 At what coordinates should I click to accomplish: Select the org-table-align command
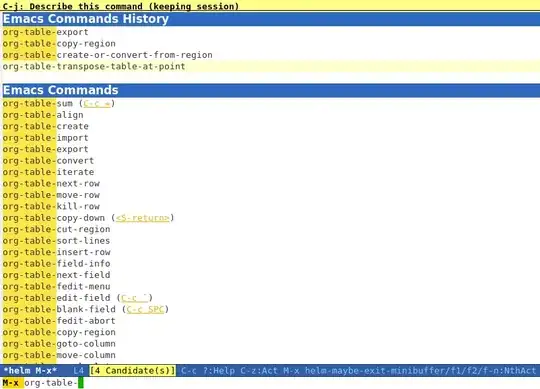43,115
